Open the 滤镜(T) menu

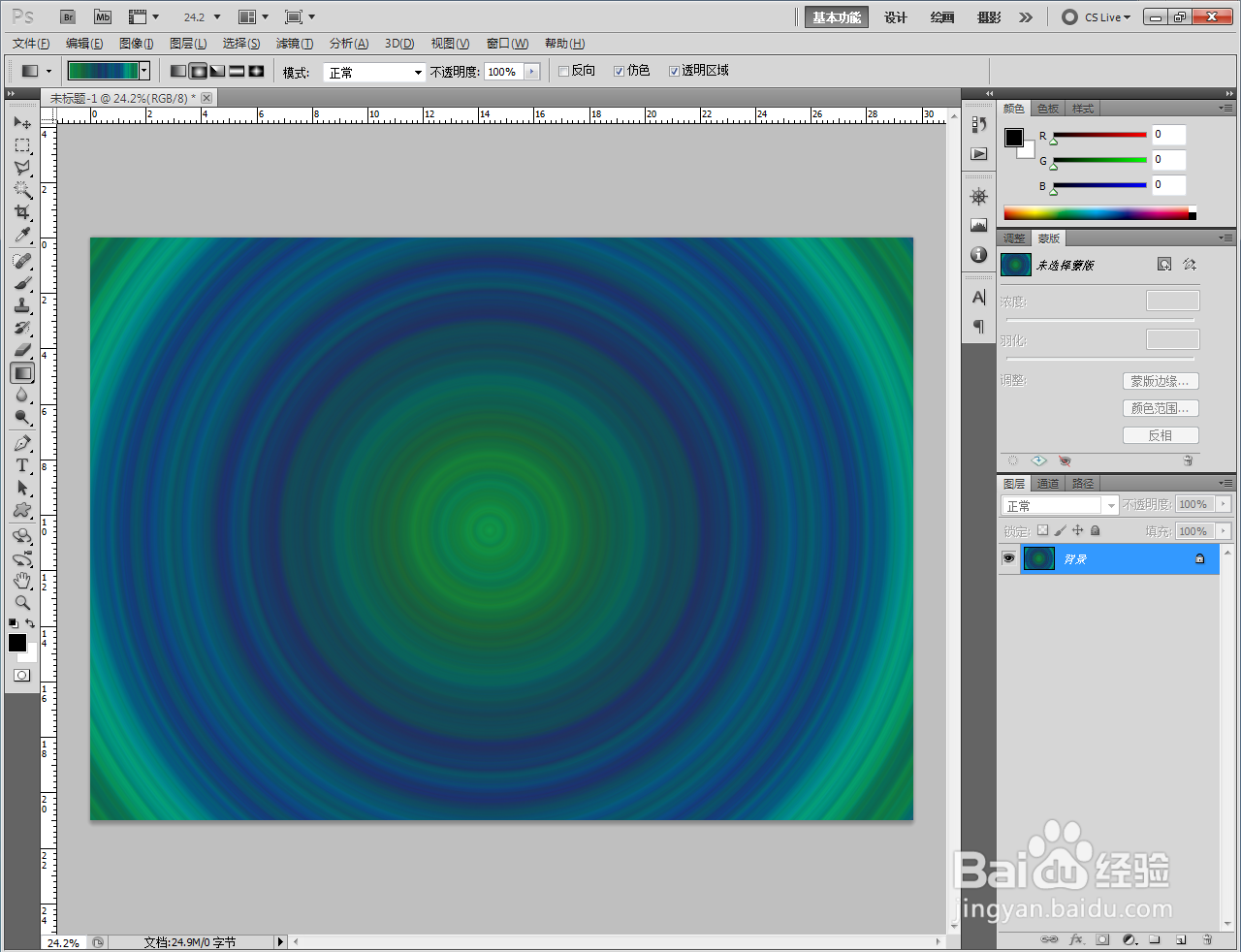click(295, 44)
